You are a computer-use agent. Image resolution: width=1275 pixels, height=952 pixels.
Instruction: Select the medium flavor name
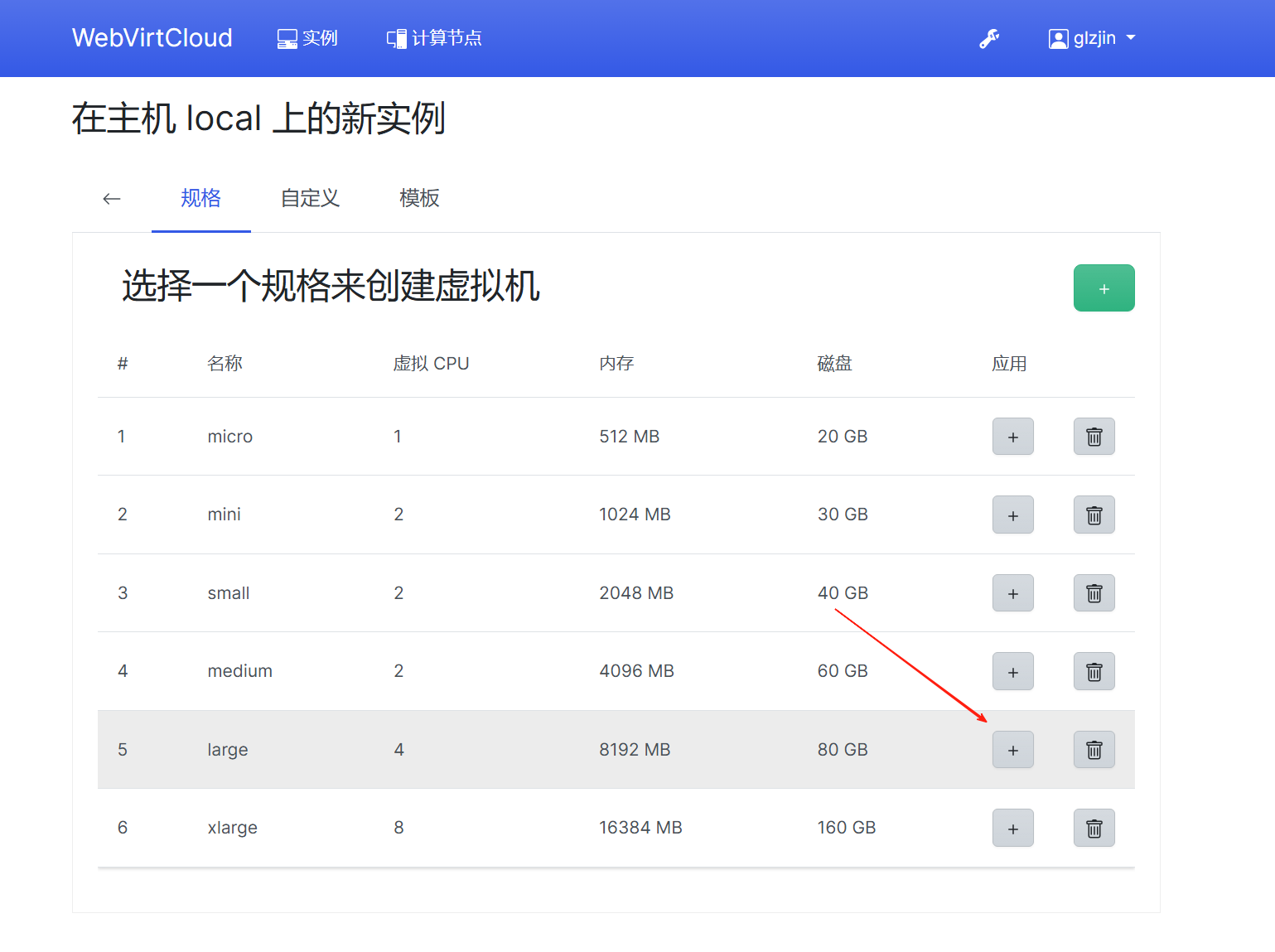coord(240,671)
